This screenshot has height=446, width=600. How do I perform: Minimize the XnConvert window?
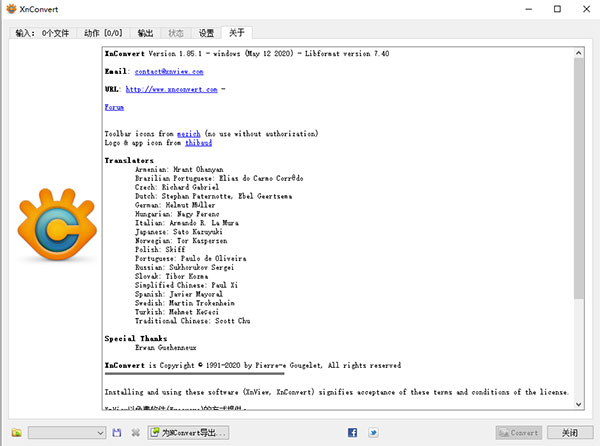529,9
